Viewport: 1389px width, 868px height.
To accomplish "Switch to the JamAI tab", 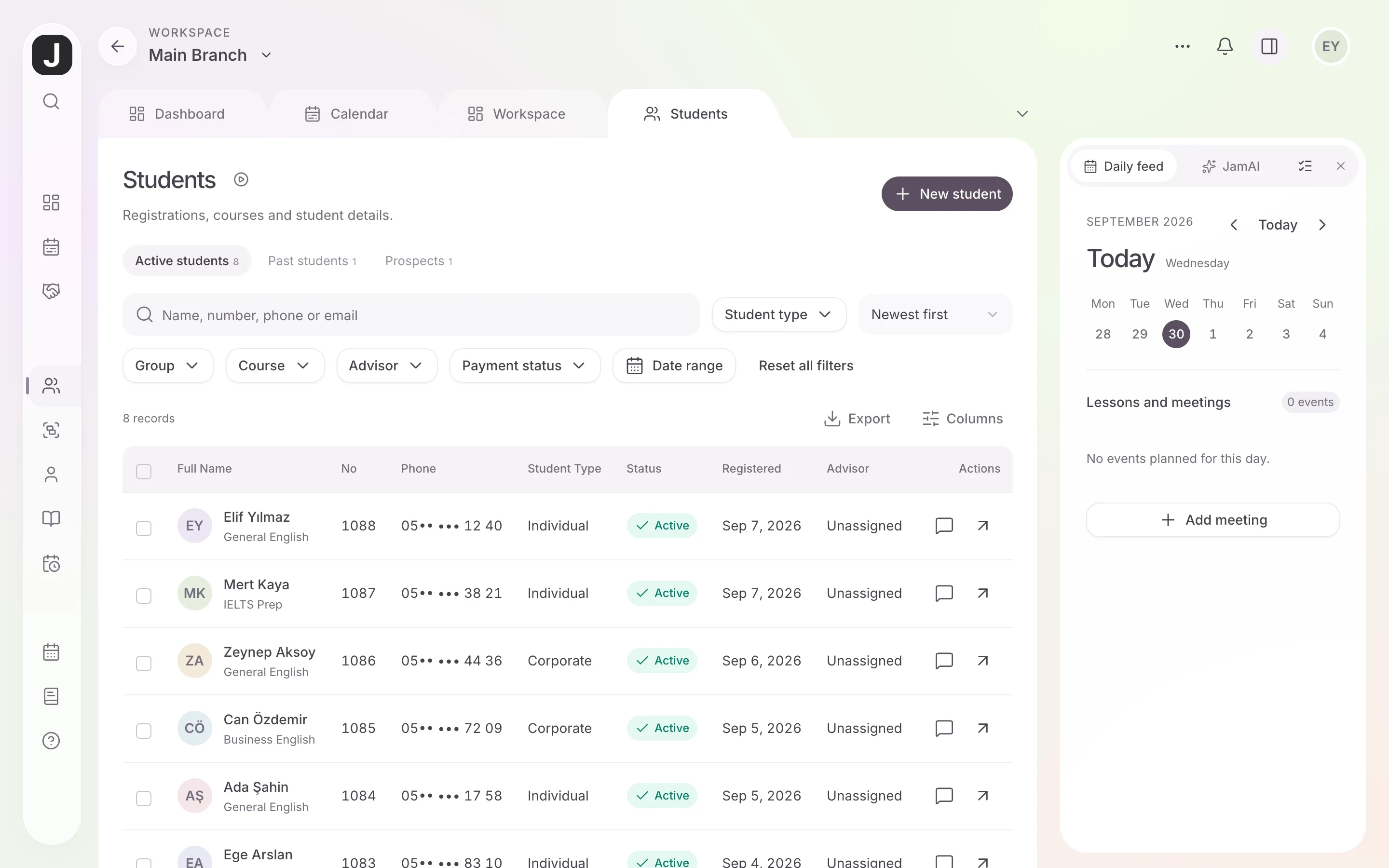I will click(x=1231, y=166).
